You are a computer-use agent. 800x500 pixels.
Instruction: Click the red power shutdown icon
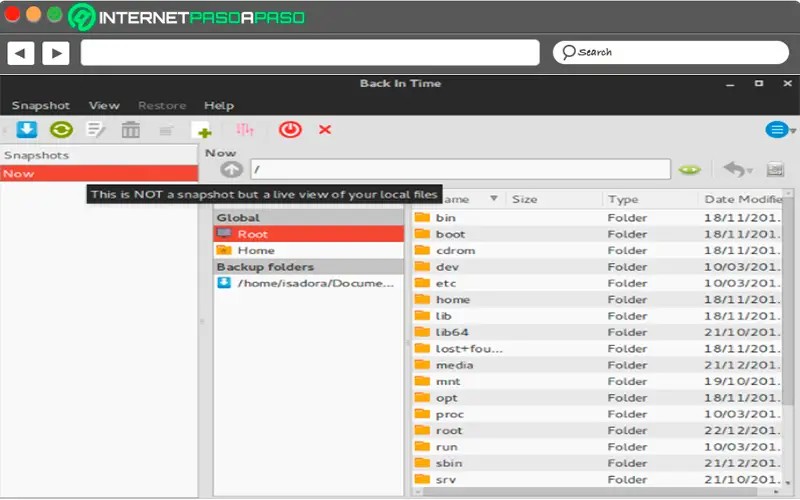pos(290,130)
